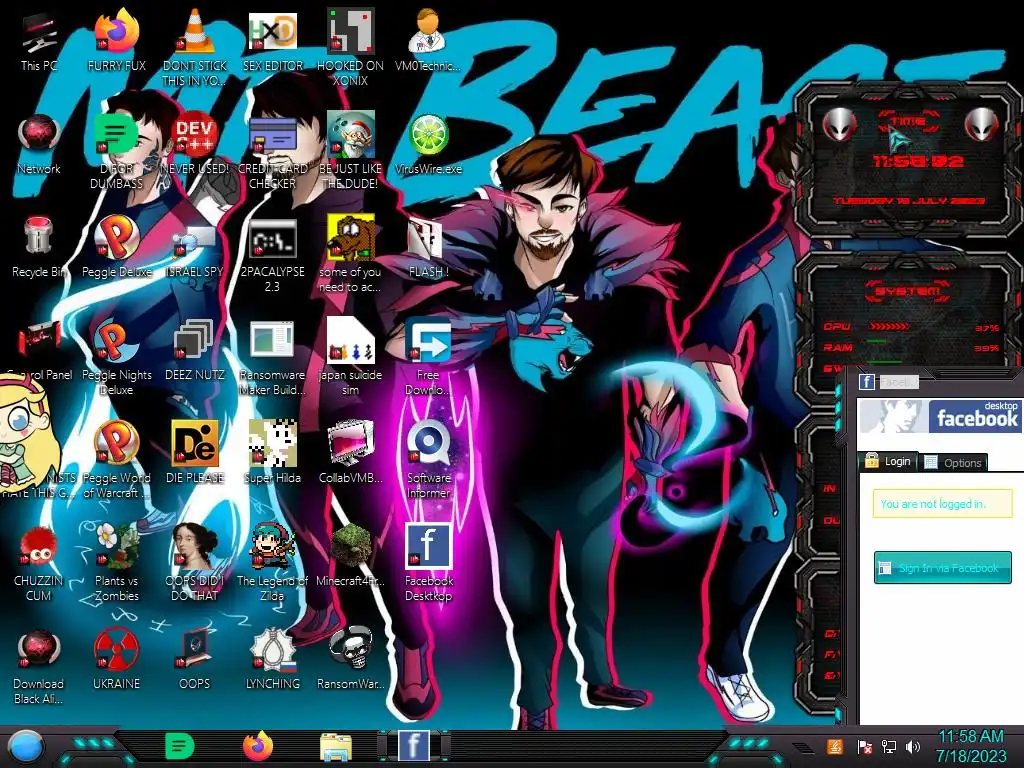Open the DIE PLEASE shortcut
This screenshot has height=768, width=1024.
(x=195, y=453)
